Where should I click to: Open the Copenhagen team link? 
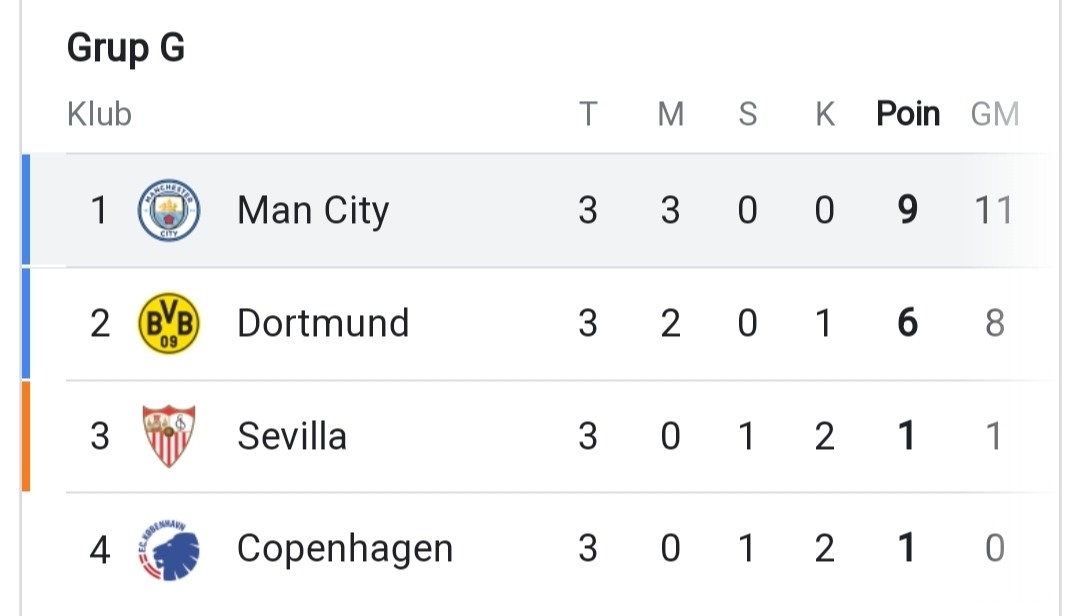tap(345, 549)
